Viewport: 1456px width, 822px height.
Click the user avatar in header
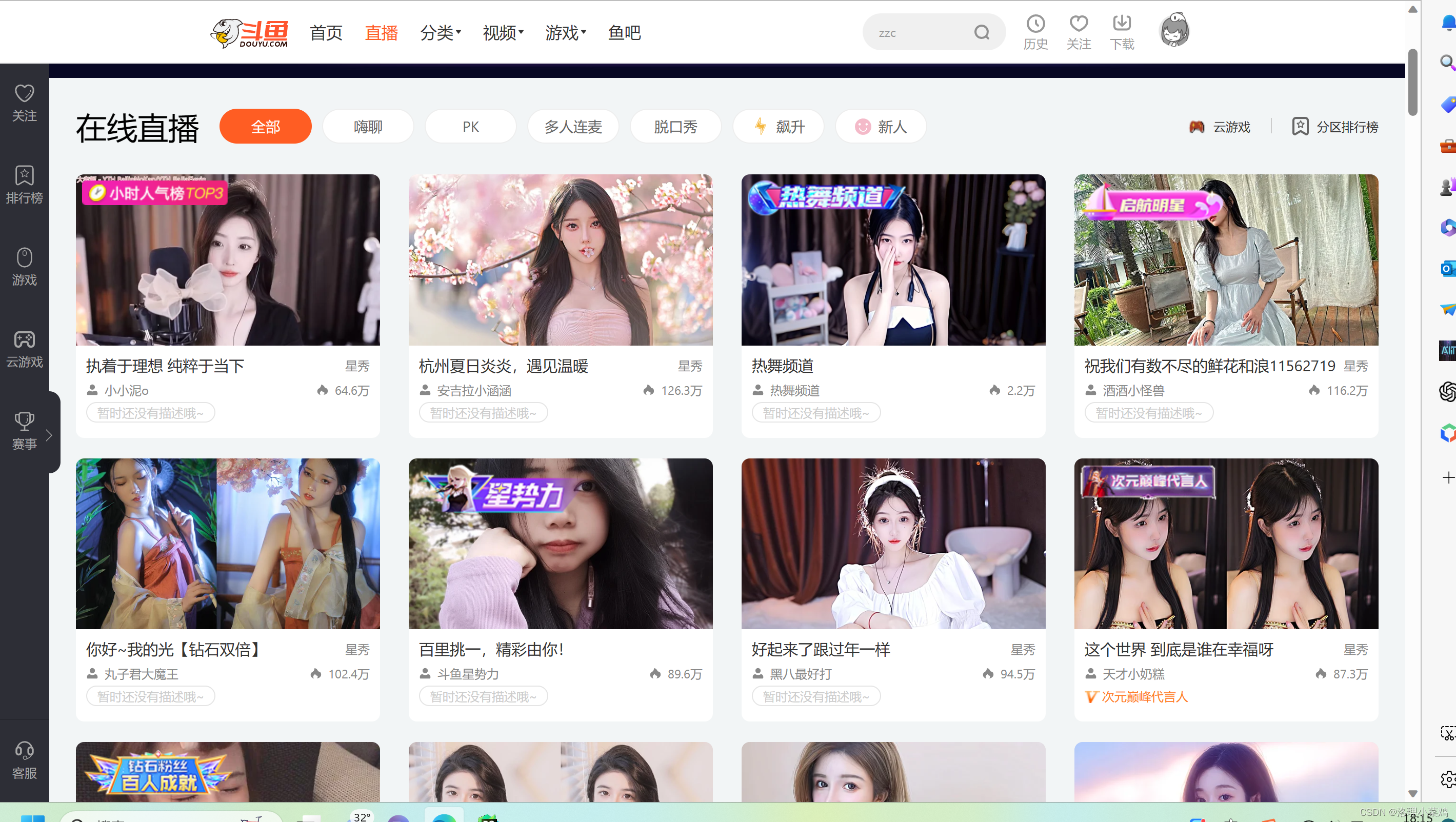click(1174, 30)
